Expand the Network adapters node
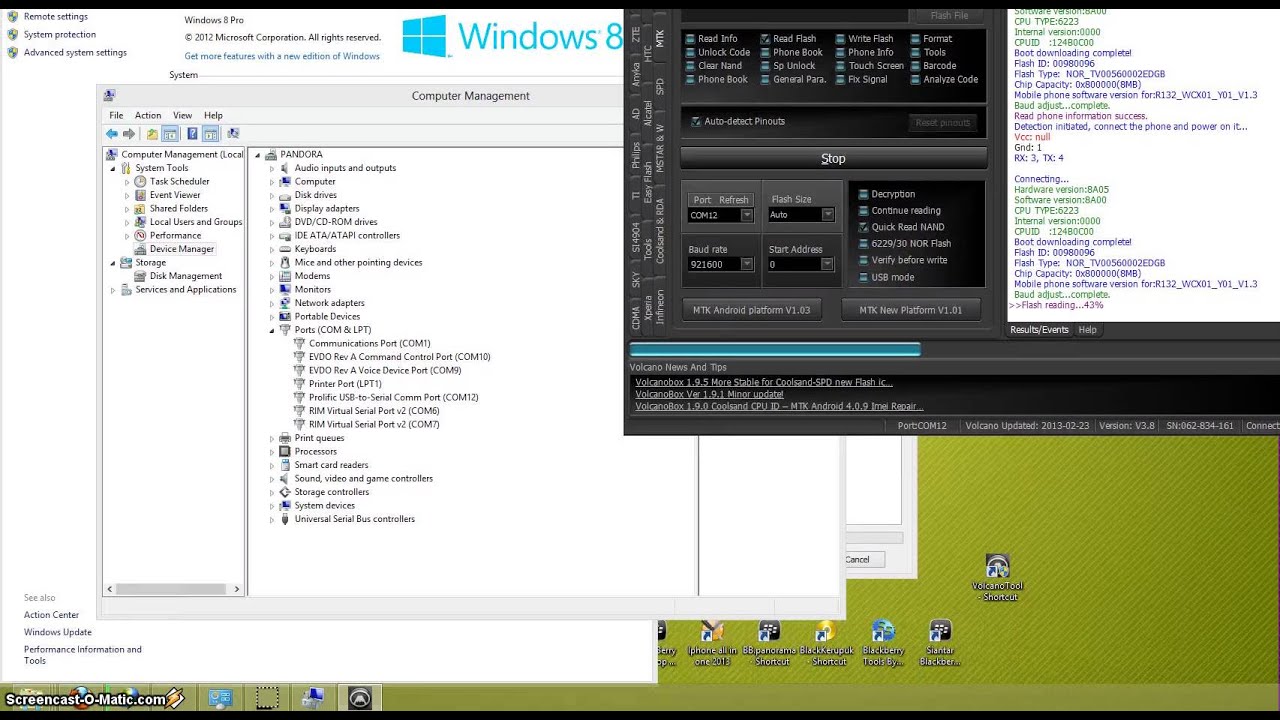Image resolution: width=1280 pixels, height=720 pixels. pos(271,303)
